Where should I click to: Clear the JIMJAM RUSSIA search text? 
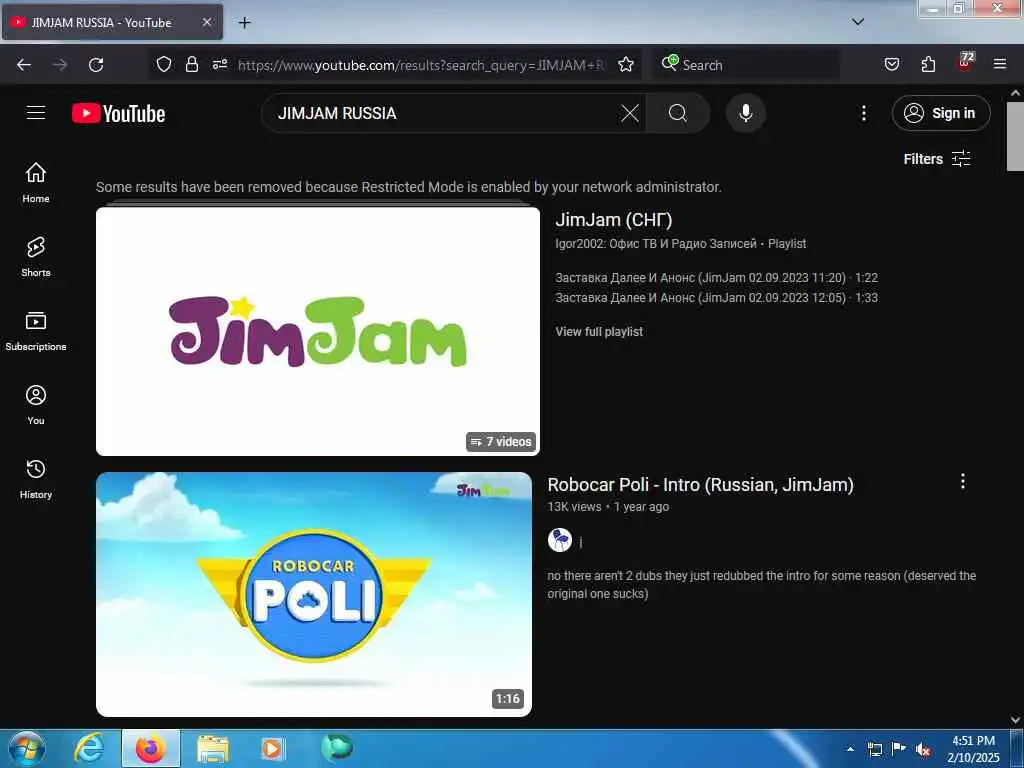click(630, 113)
